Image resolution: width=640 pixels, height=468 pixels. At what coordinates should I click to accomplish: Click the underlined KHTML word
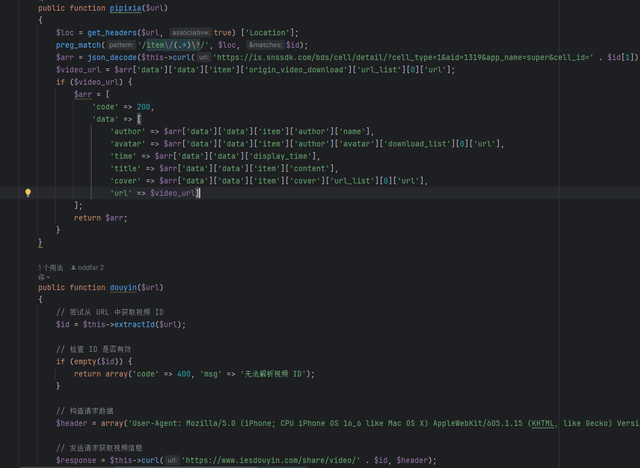click(542, 423)
